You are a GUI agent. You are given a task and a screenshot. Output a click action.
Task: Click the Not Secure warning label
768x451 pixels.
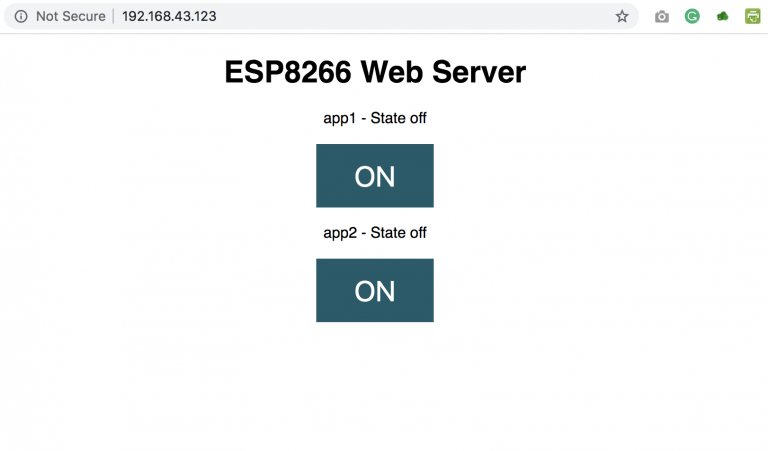tap(71, 17)
